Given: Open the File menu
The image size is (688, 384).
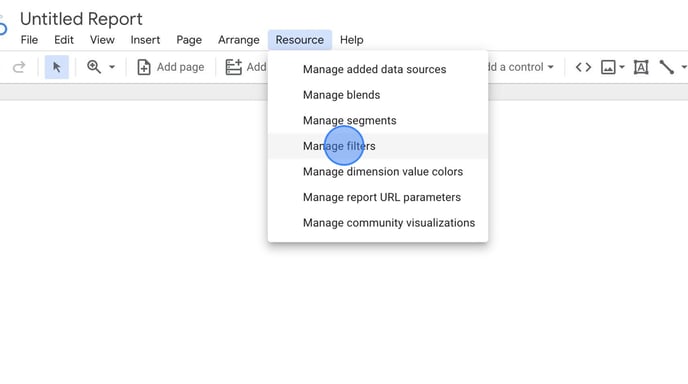Looking at the screenshot, I should [x=29, y=40].
